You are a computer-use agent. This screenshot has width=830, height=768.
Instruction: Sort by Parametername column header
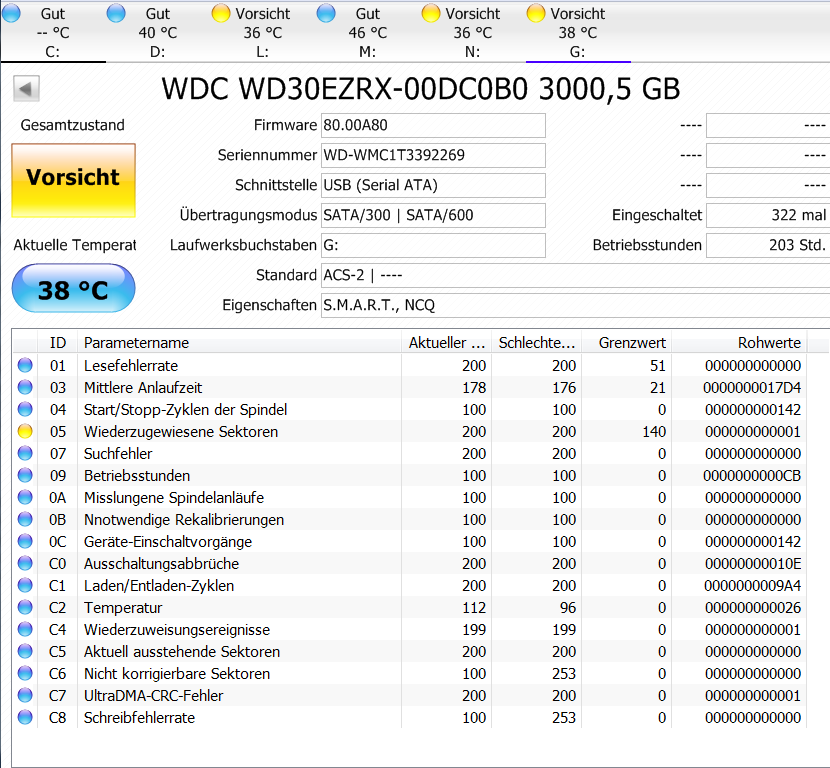239,342
